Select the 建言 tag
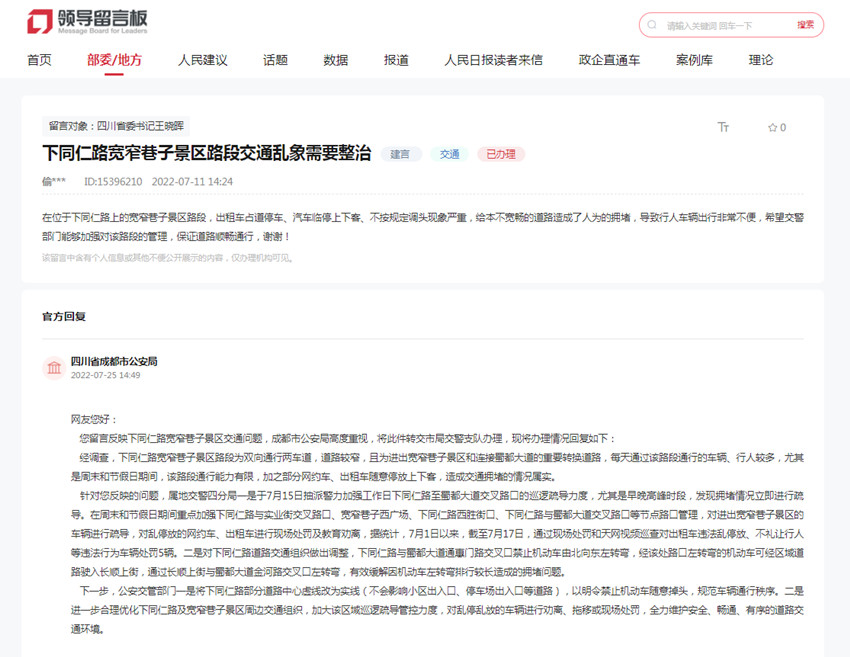 pos(400,155)
